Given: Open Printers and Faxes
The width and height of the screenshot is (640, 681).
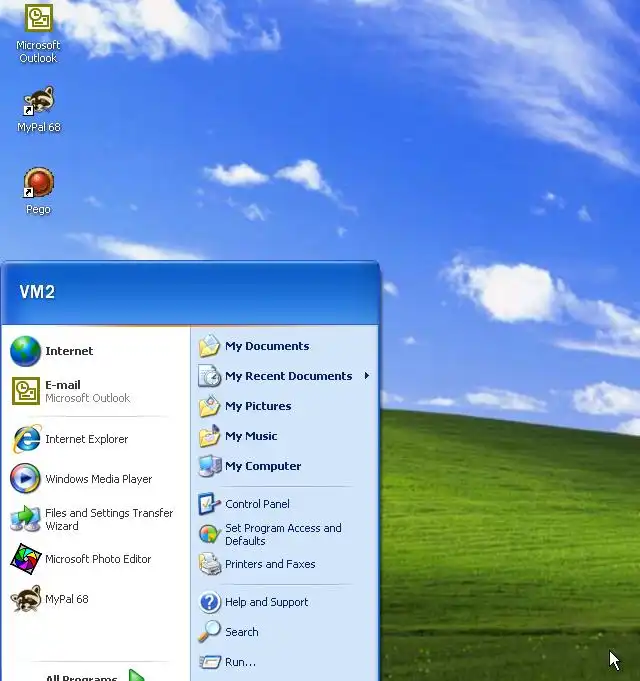Looking at the screenshot, I should point(284,564).
